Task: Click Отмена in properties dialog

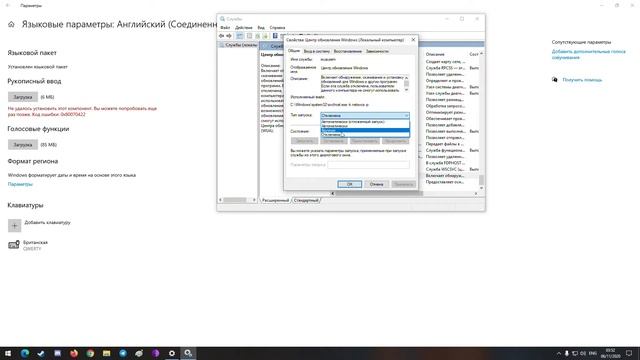Action: click(376, 184)
